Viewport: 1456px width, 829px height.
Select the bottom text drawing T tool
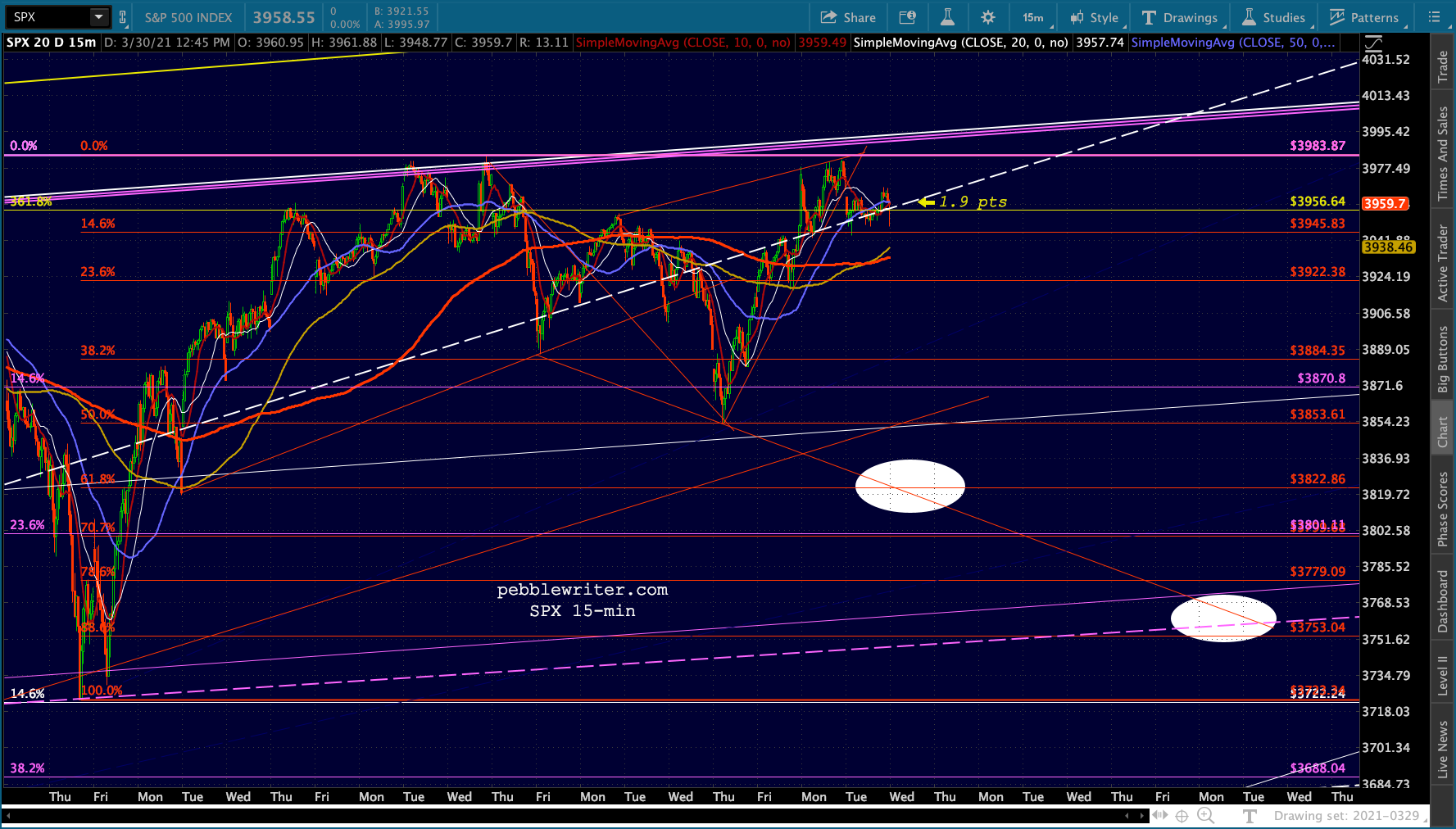tap(1250, 816)
